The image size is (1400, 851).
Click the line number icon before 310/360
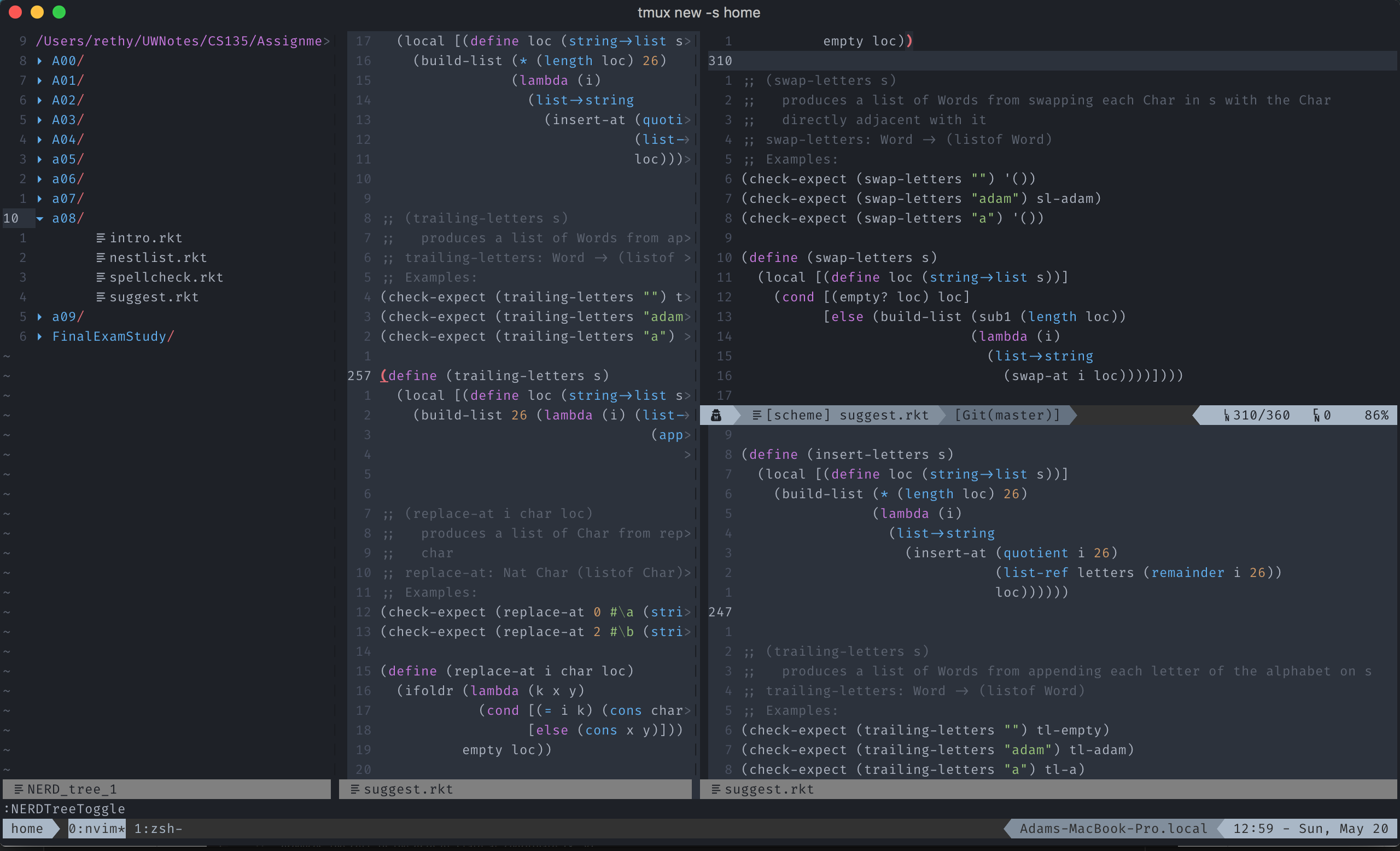(x=1226, y=415)
